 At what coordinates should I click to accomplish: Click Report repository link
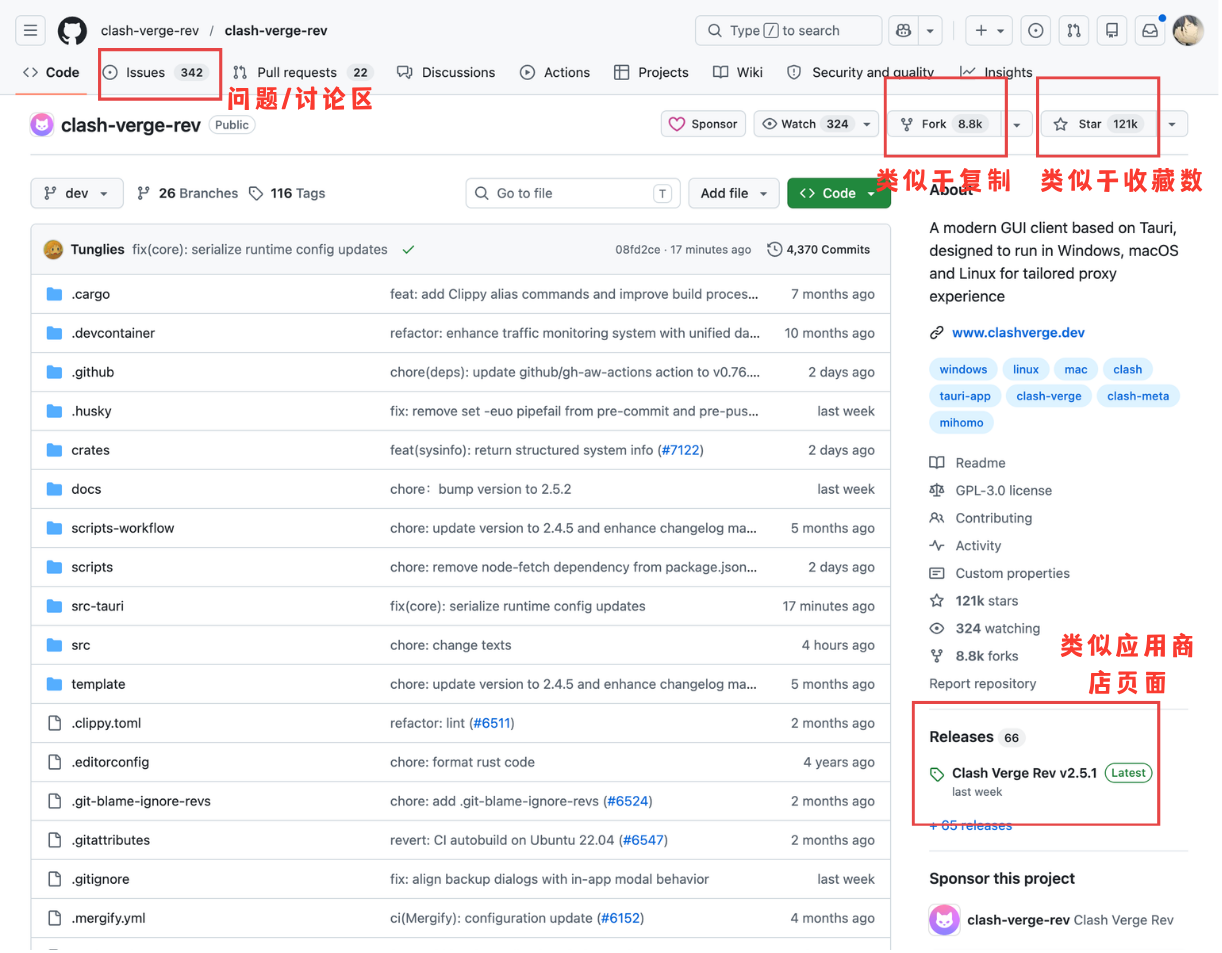(982, 684)
